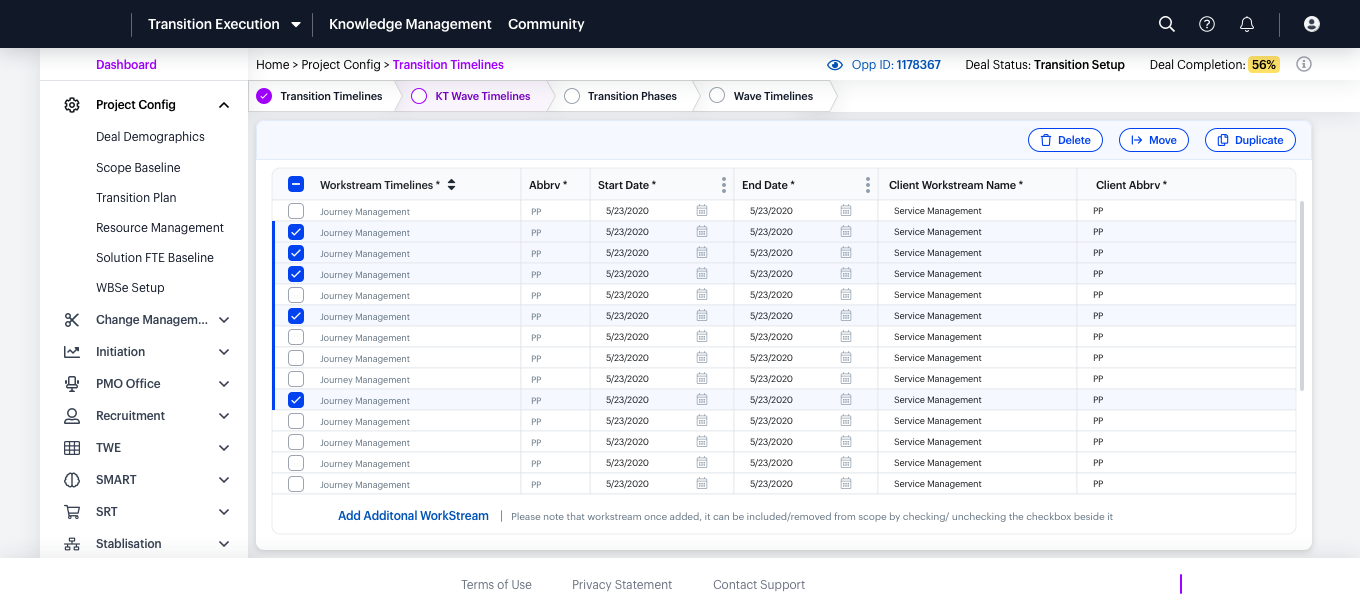Click the Stablisation network icon
1360x606 pixels.
[x=72, y=544]
